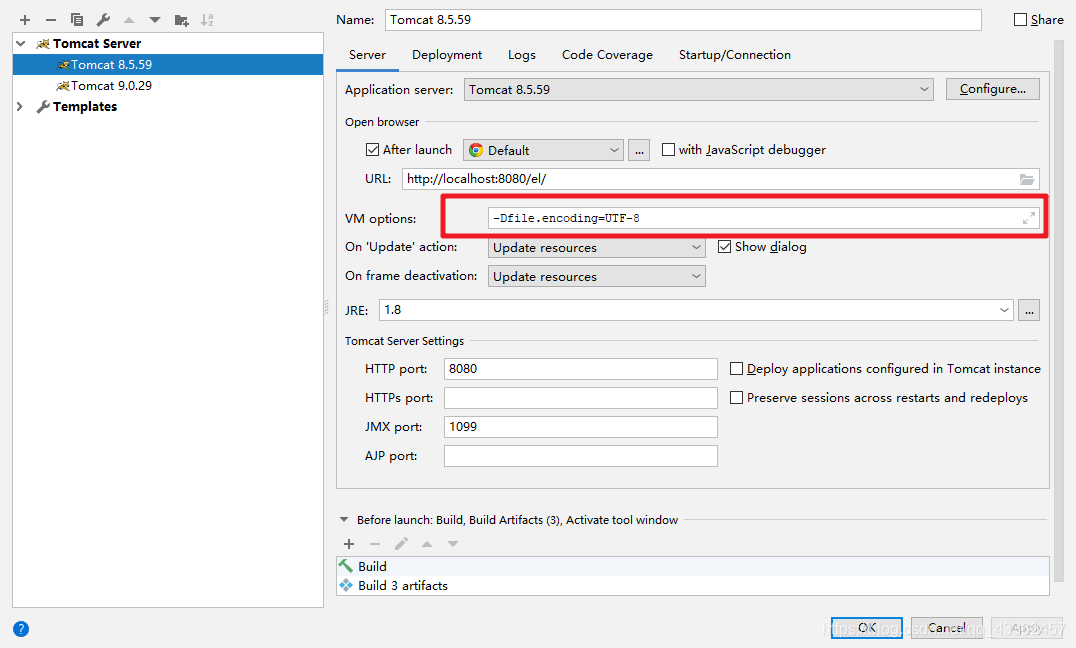Uncheck the Show dialog checkbox
1076x648 pixels.
coord(724,246)
